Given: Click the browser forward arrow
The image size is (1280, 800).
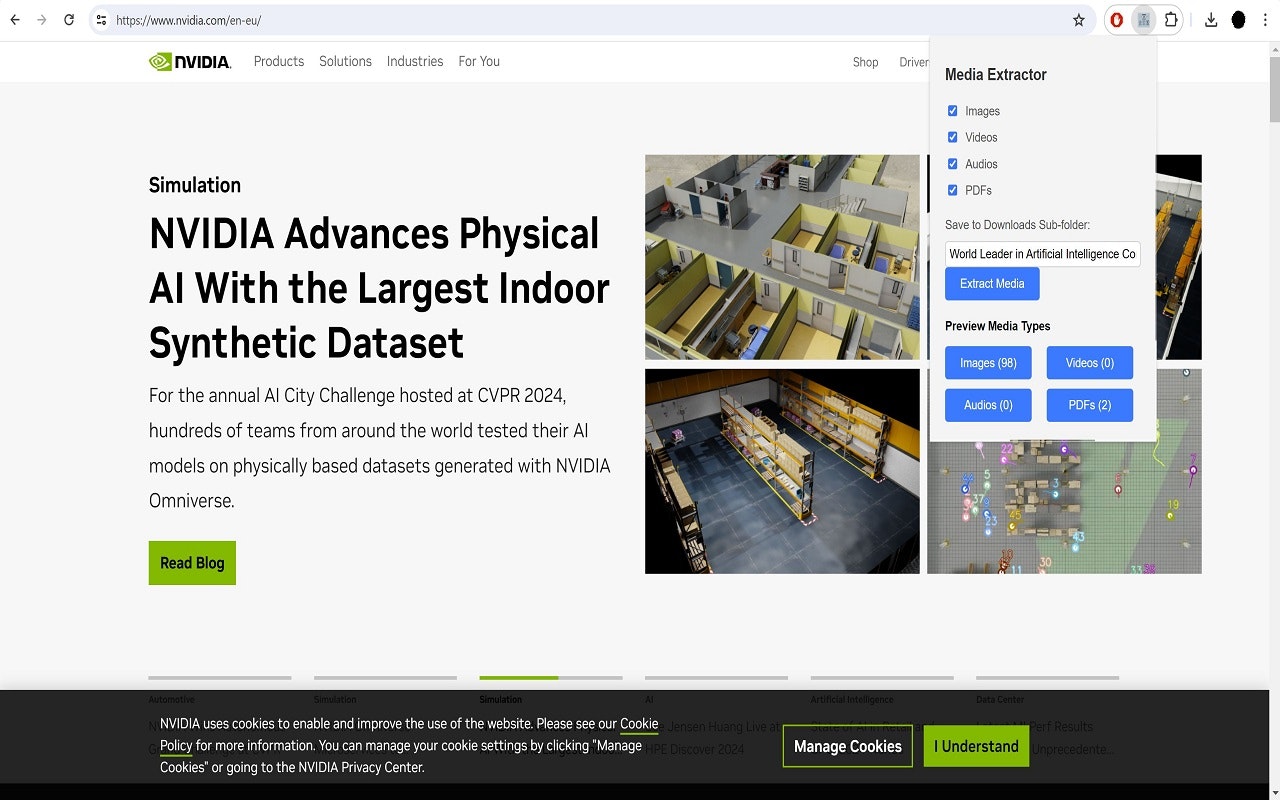Looking at the screenshot, I should [x=41, y=20].
